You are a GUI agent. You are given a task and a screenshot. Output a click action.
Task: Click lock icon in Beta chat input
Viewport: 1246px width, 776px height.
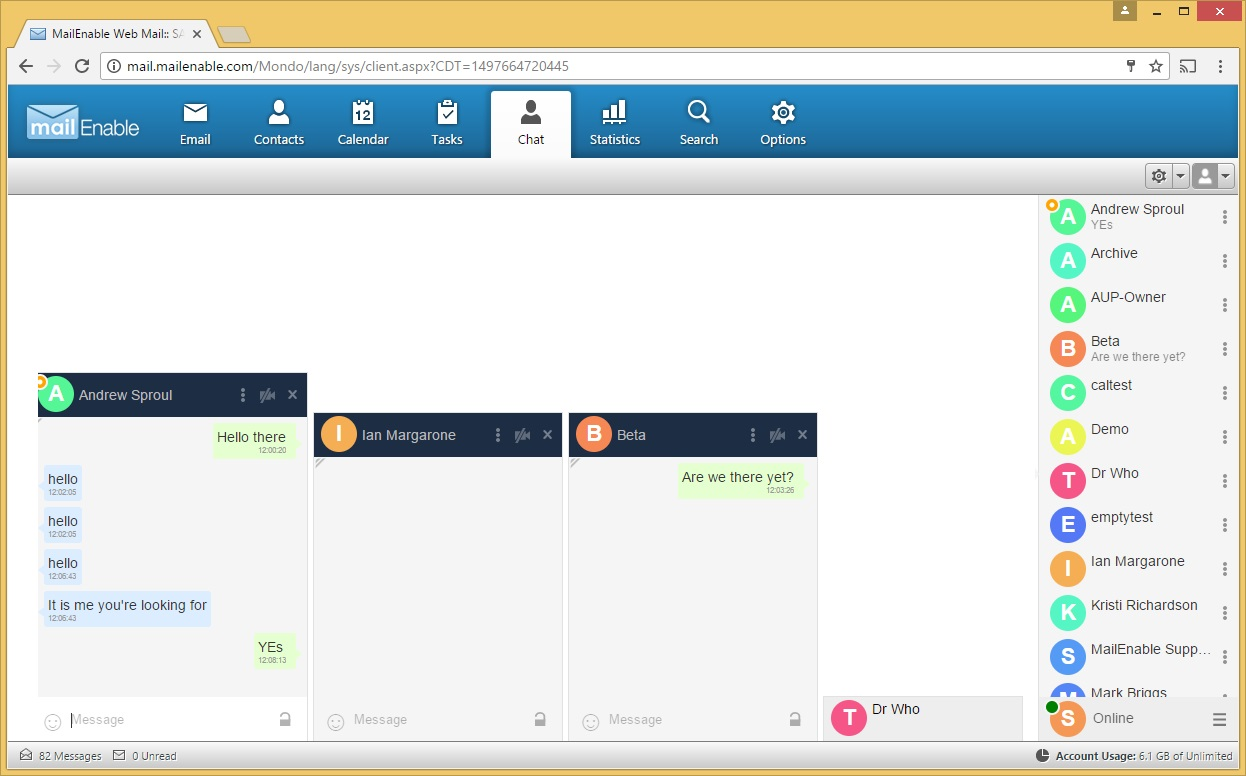[795, 719]
